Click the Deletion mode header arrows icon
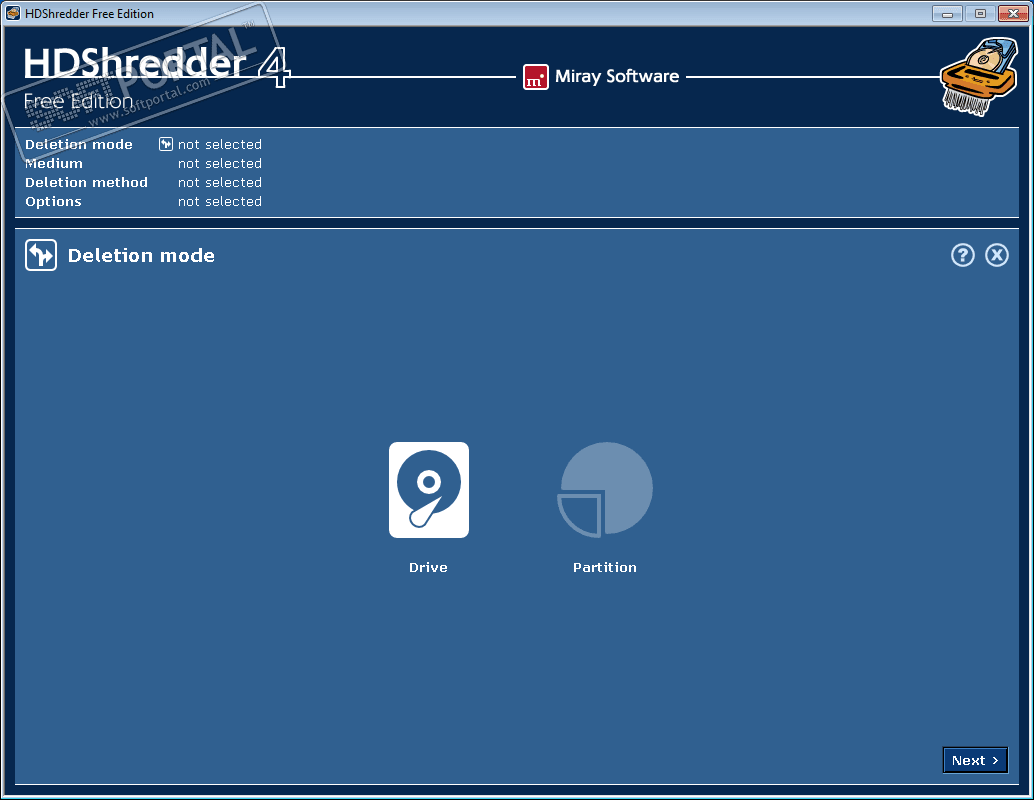This screenshot has width=1034, height=800. coord(41,255)
